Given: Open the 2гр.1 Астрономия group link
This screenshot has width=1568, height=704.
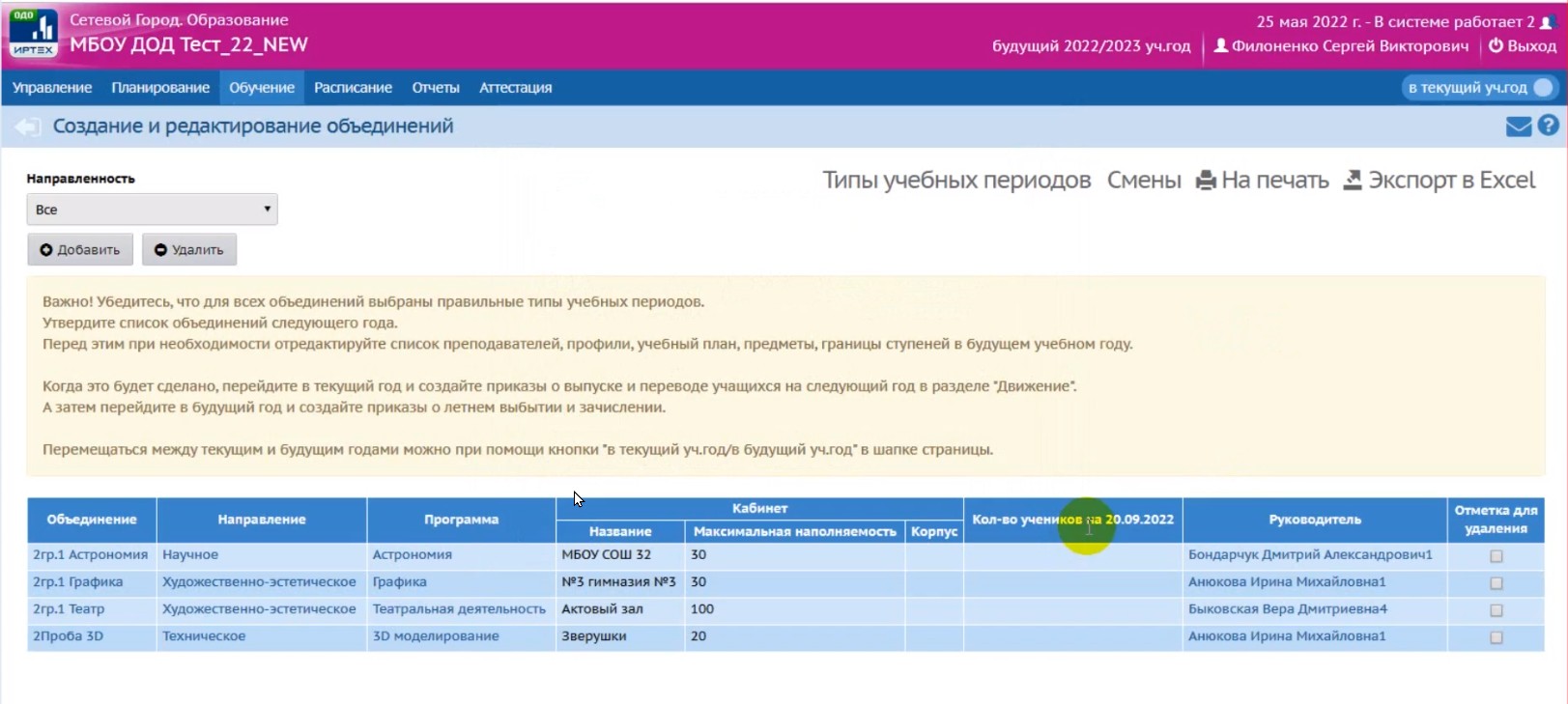Looking at the screenshot, I should 90,555.
